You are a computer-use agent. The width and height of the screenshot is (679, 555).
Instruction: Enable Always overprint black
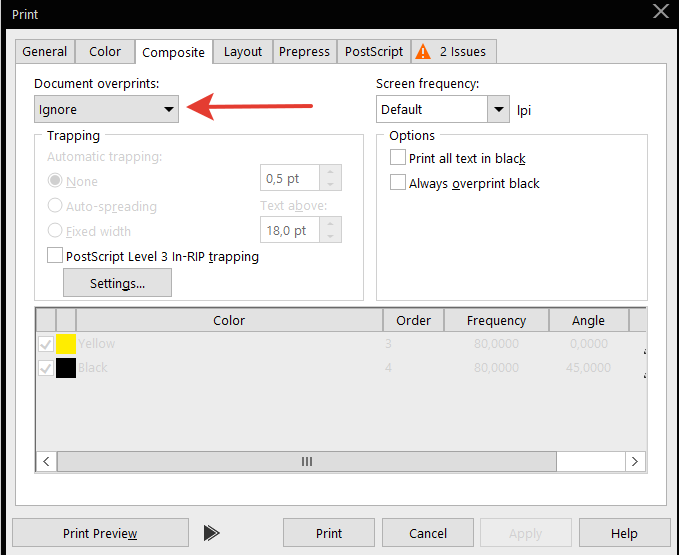click(x=398, y=182)
